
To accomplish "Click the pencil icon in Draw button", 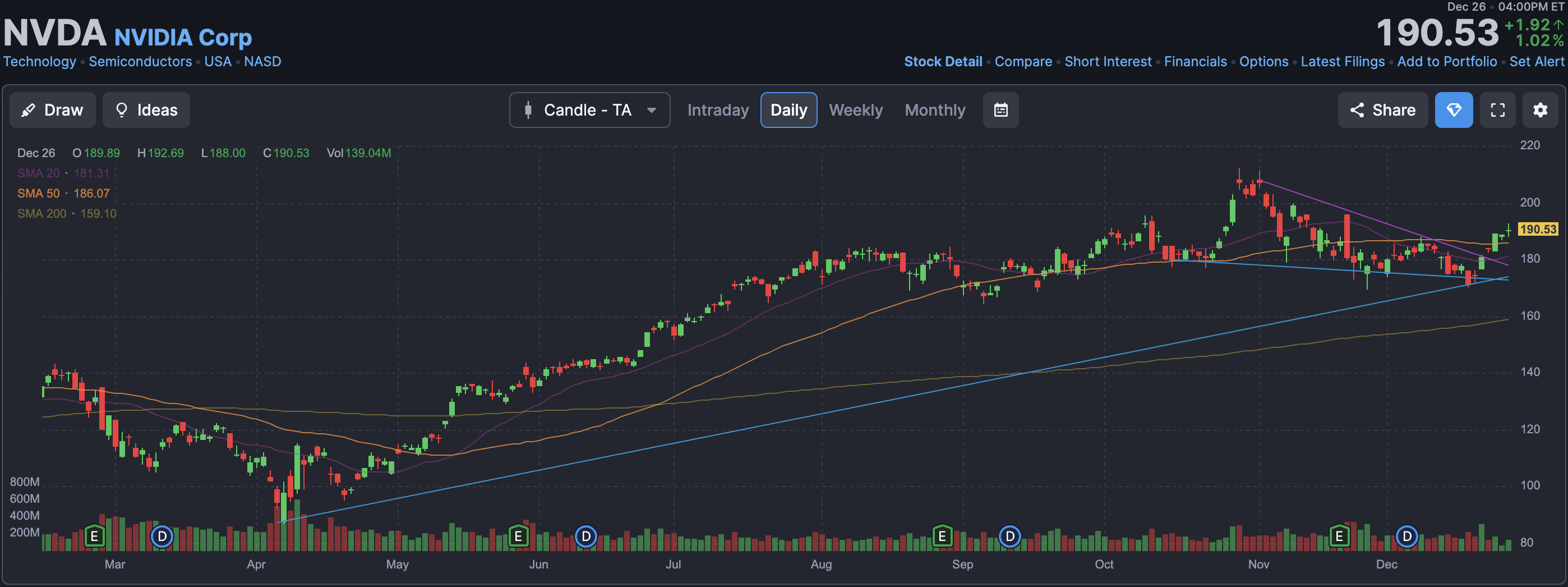I will pos(28,110).
